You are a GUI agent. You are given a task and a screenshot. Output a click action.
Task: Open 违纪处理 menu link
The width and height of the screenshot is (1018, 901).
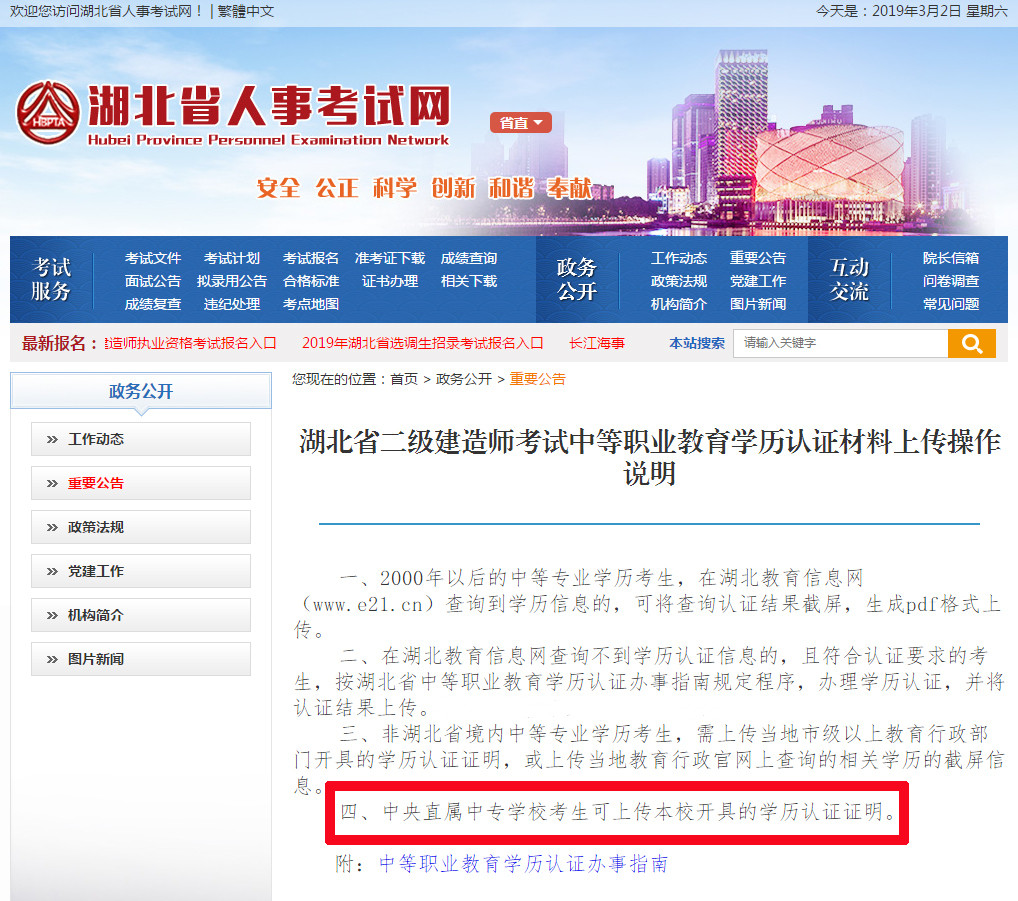point(232,304)
